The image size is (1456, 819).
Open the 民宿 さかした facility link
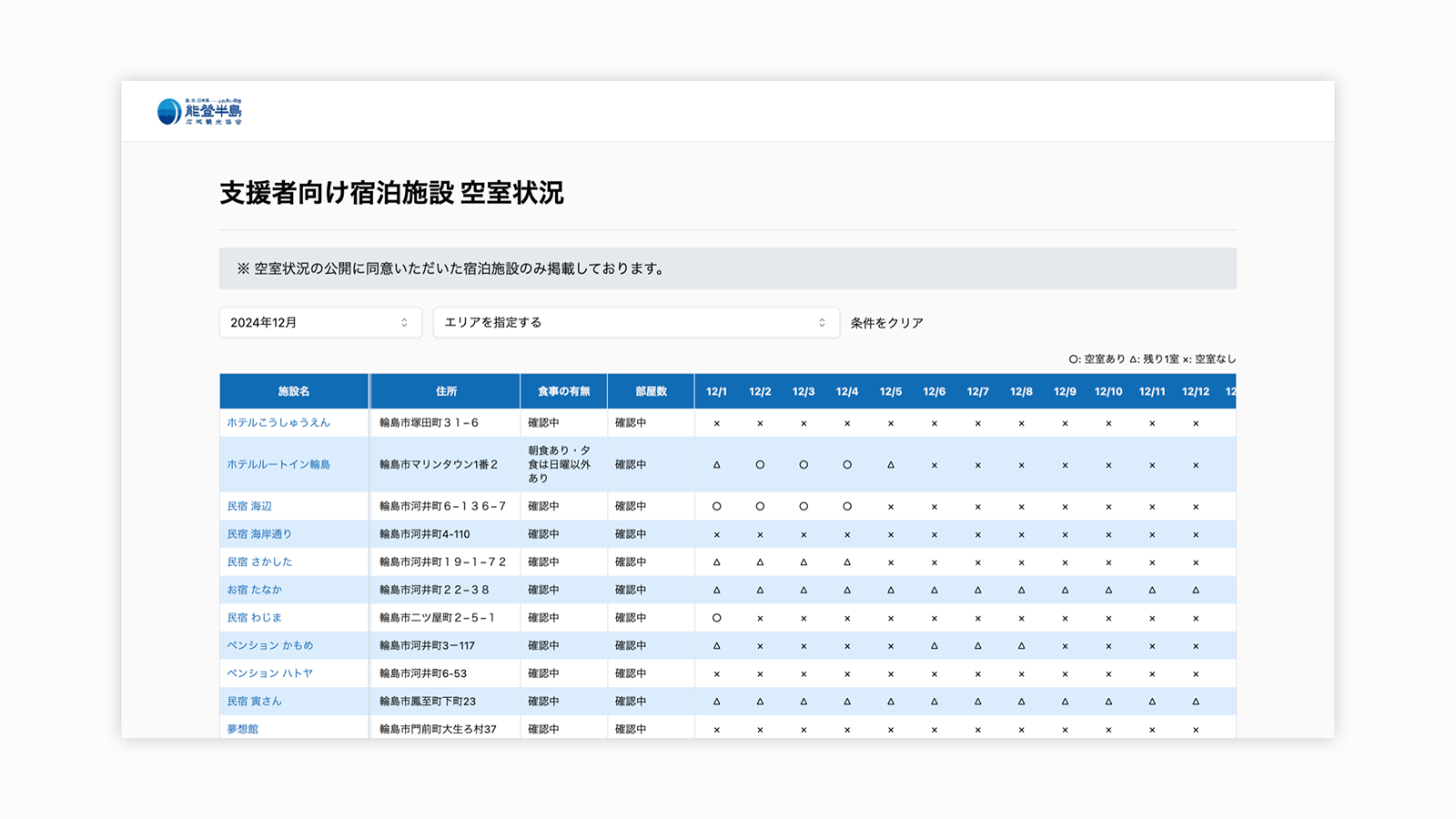click(x=259, y=562)
